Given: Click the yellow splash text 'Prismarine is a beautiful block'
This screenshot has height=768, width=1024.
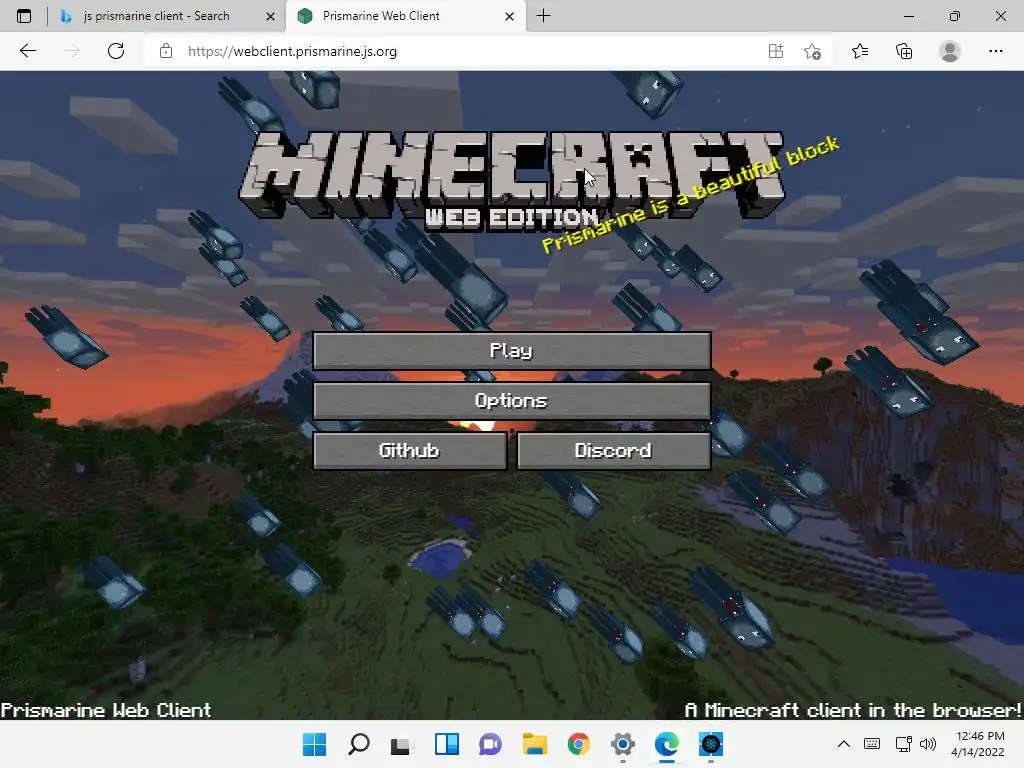Looking at the screenshot, I should pos(691,194).
